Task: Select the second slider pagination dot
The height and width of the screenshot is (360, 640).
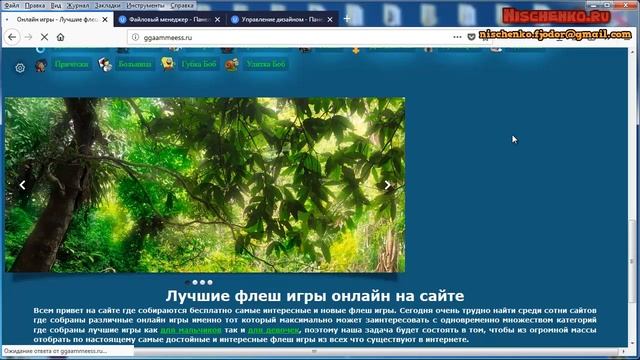Action: pyautogui.click(x=195, y=282)
